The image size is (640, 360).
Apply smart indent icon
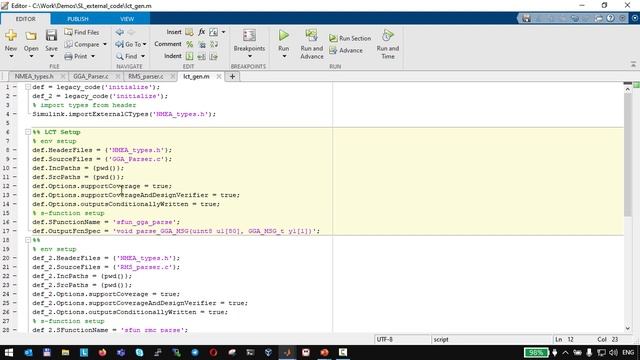point(189,56)
